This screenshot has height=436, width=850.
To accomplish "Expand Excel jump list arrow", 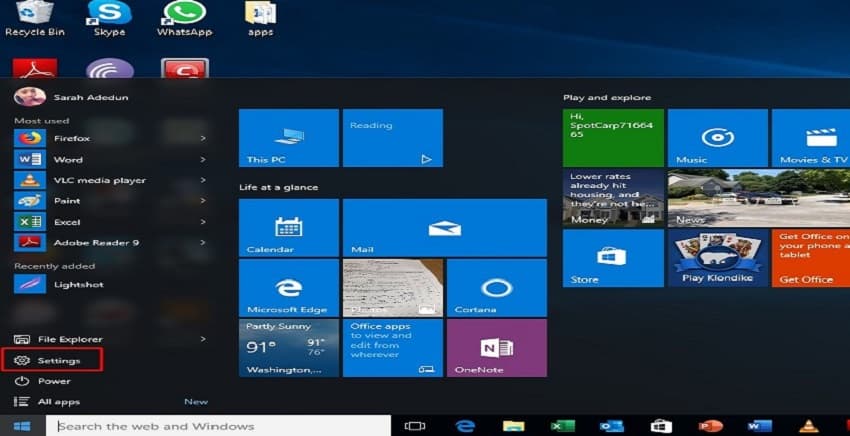I will click(x=203, y=222).
